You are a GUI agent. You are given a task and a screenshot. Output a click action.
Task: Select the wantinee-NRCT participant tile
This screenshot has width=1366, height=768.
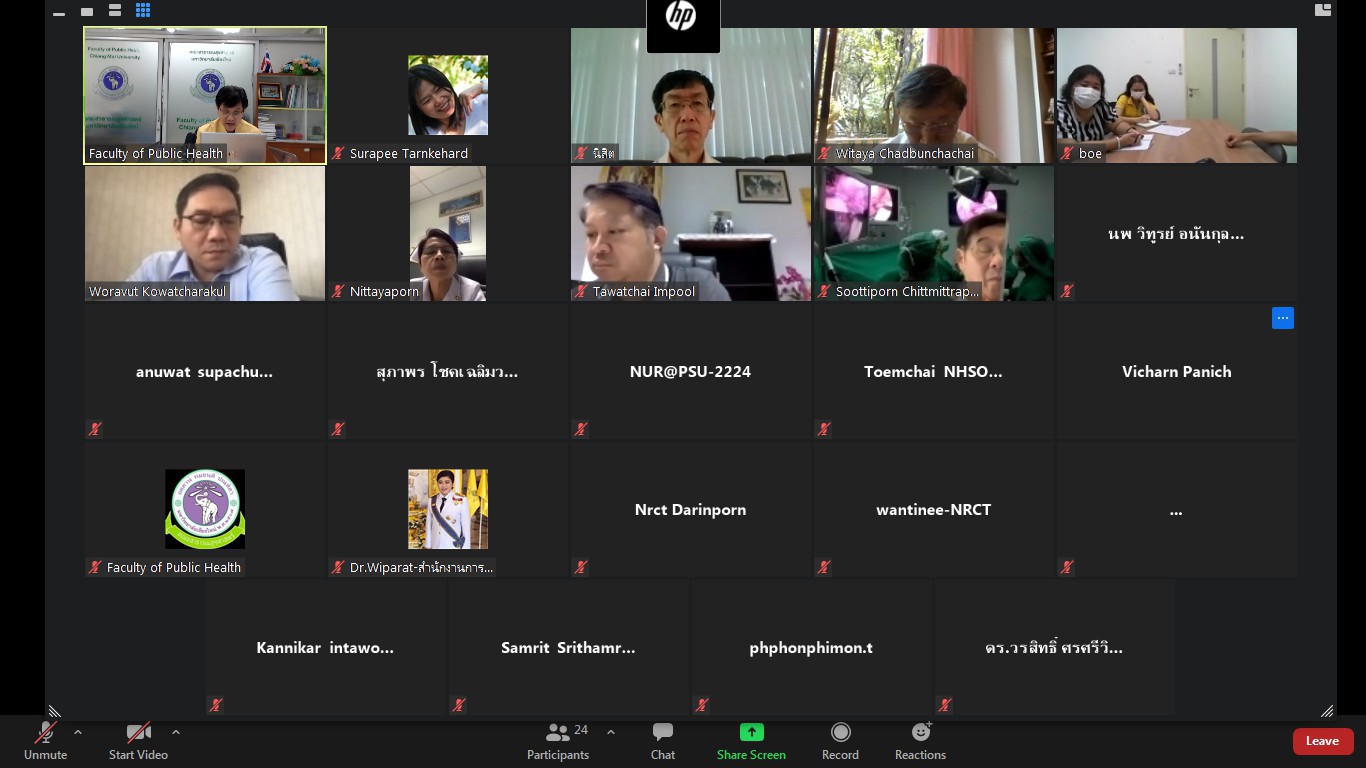tap(933, 509)
